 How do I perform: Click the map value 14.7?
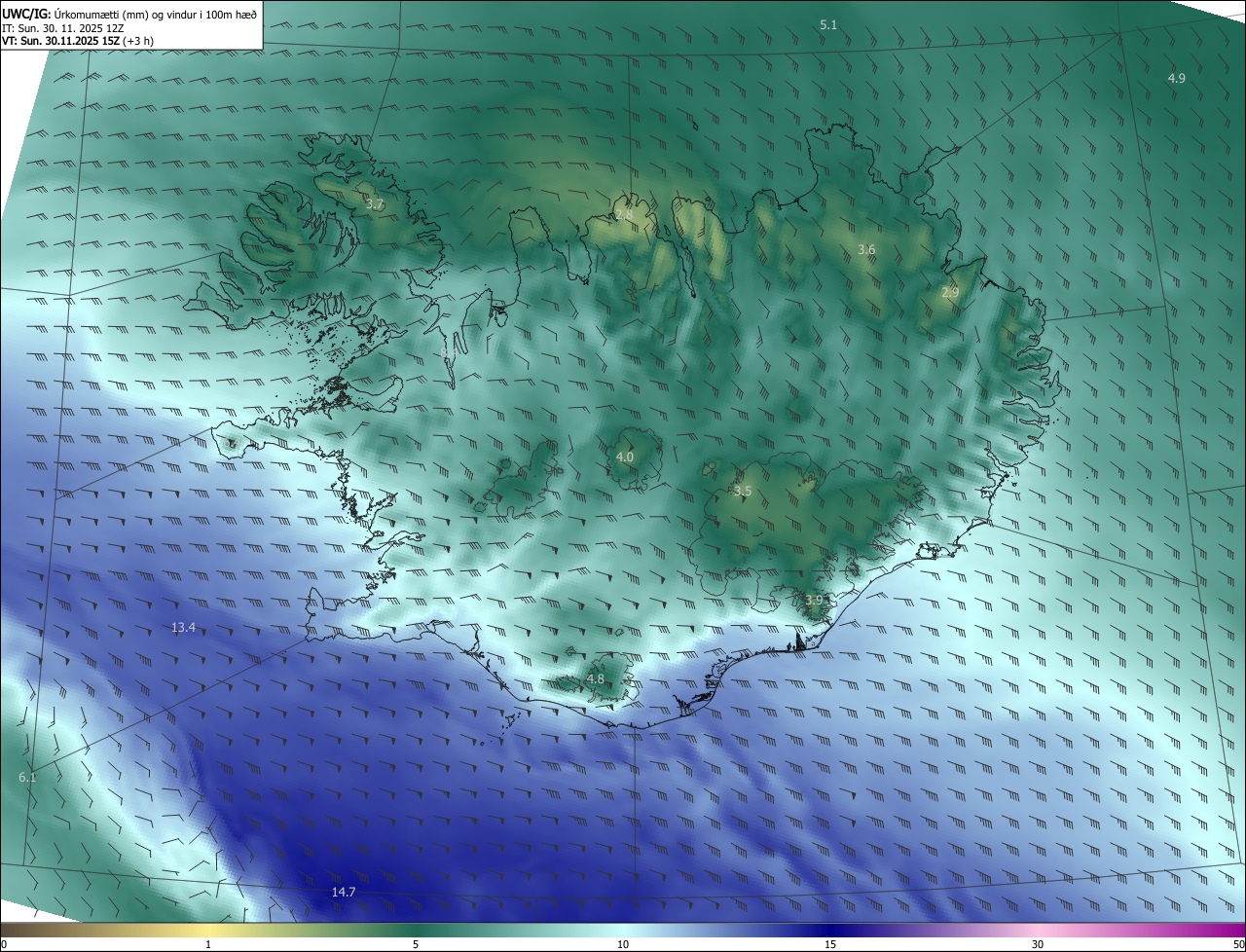coord(344,893)
